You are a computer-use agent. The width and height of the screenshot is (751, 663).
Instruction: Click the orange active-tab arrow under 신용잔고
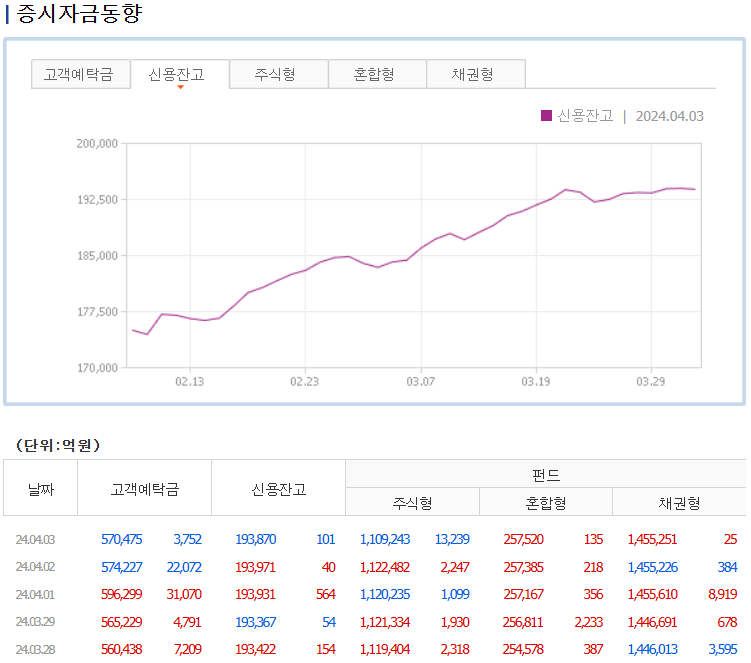181,87
